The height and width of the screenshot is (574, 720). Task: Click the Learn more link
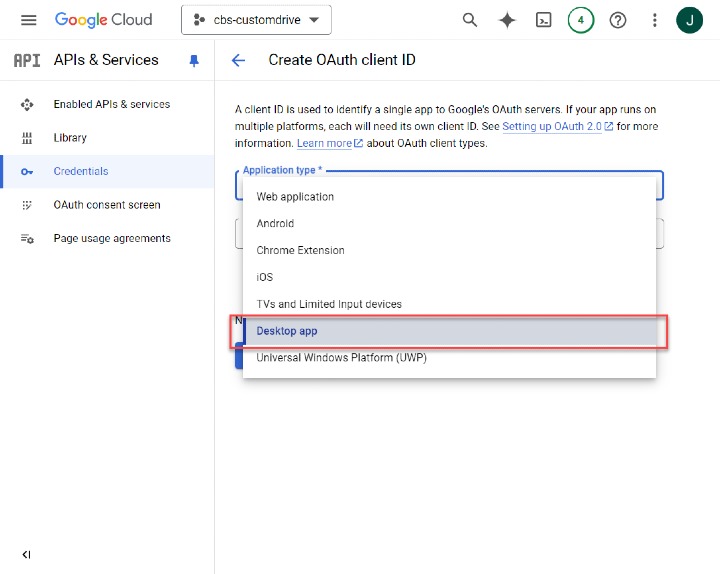click(325, 144)
